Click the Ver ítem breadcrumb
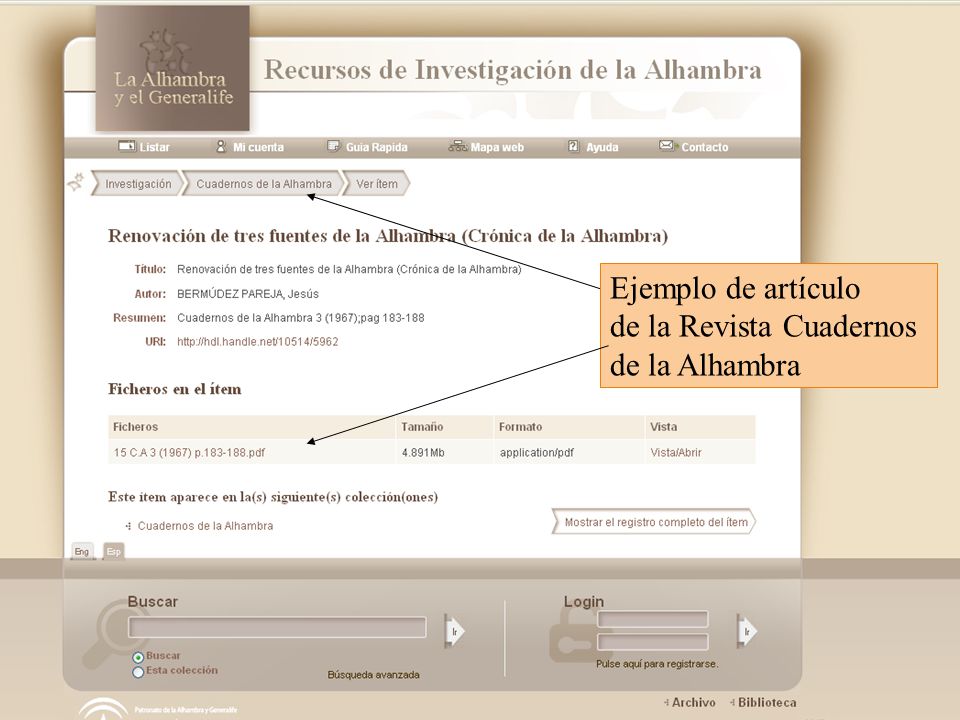Screen dimensions: 960x720 [x=377, y=184]
